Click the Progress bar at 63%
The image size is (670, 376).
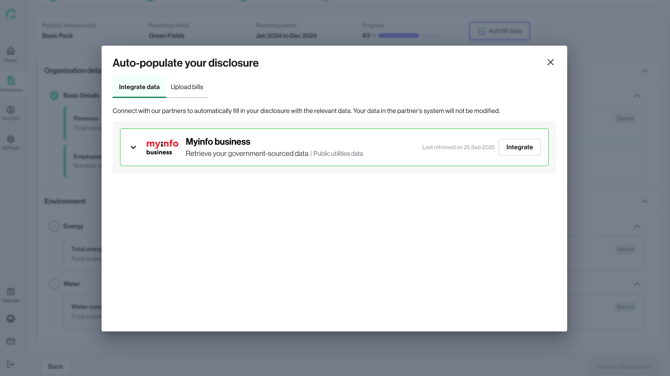coord(410,35)
